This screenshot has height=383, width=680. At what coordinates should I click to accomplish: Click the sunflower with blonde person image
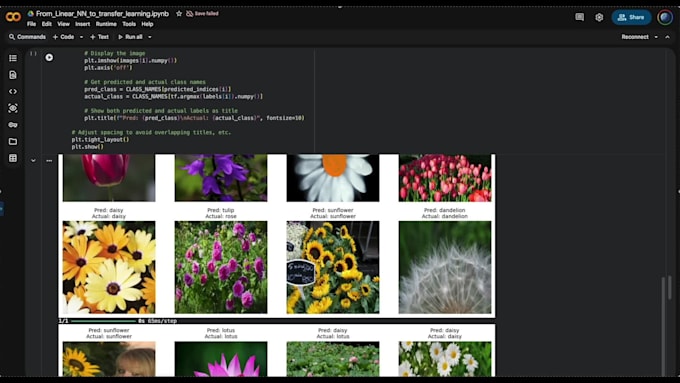click(109, 359)
